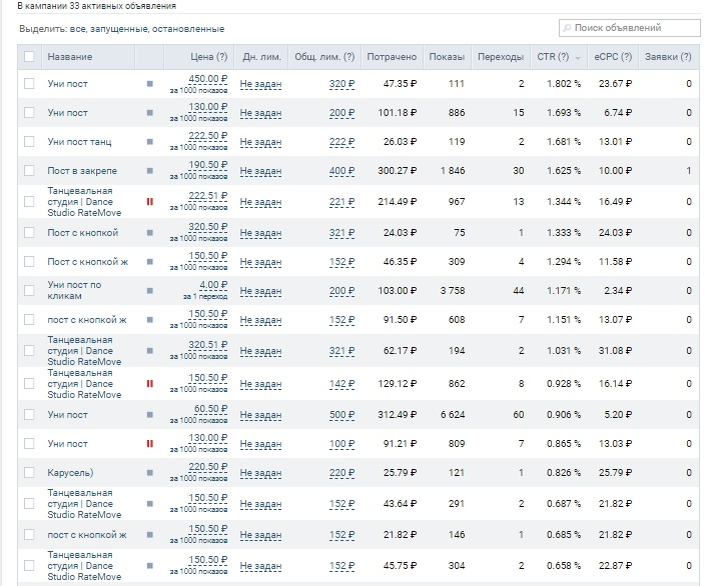Tick checkbox of ad priced 320.50 ₽

tap(29, 233)
